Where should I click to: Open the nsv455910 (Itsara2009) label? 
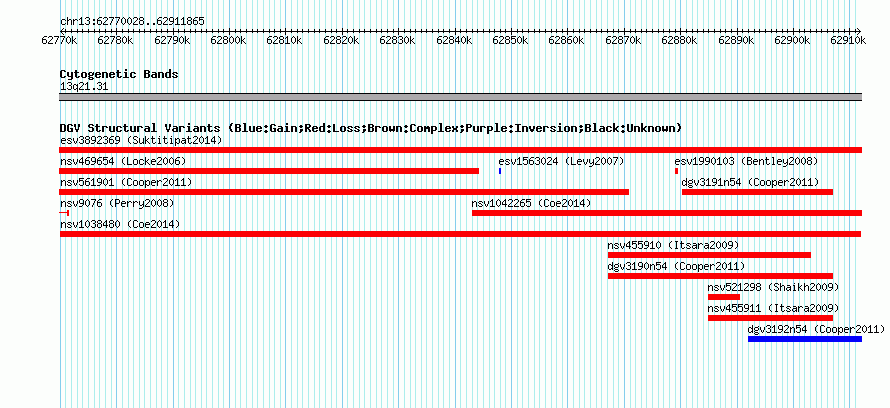tap(673, 245)
